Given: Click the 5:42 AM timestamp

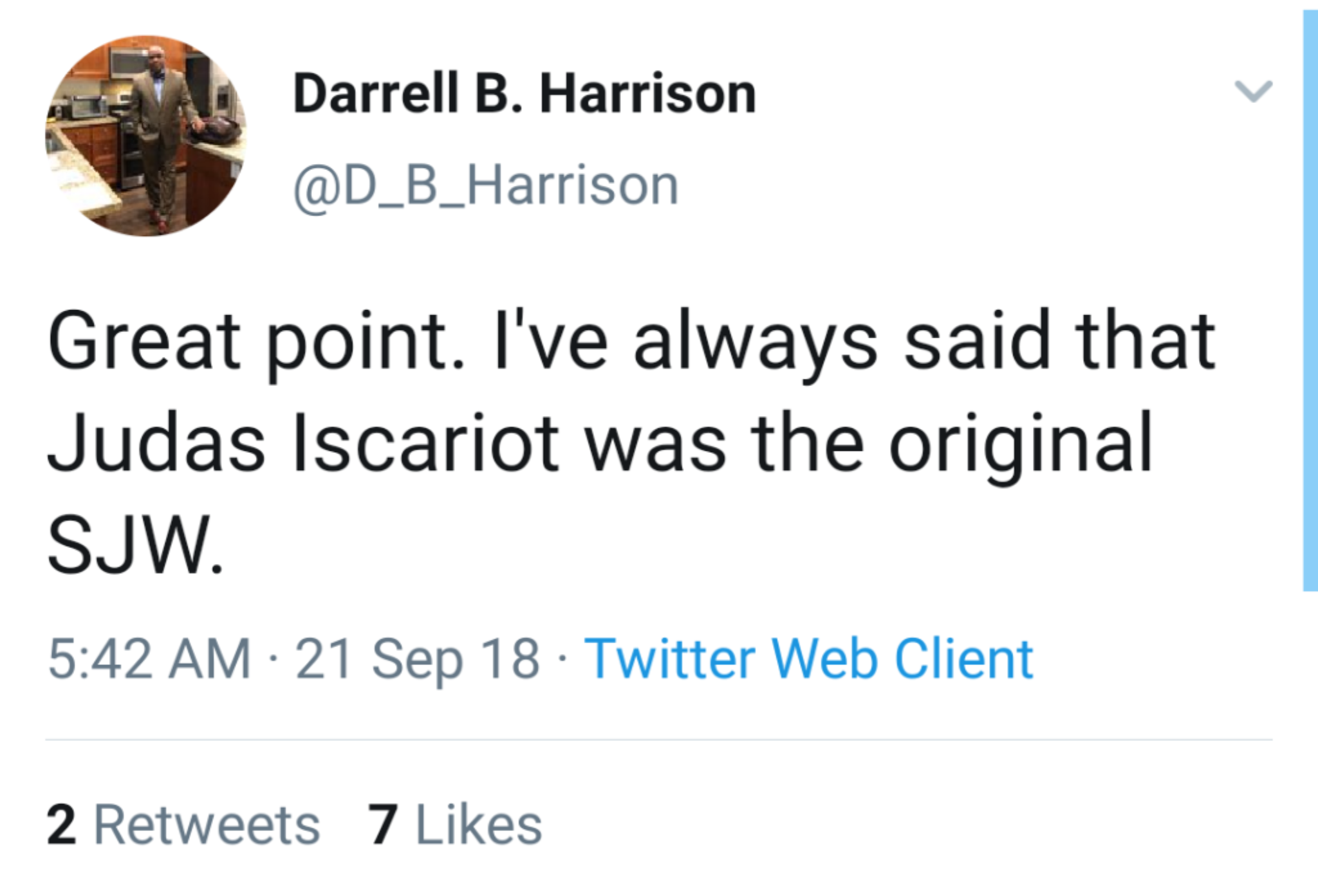Looking at the screenshot, I should pos(149,659).
